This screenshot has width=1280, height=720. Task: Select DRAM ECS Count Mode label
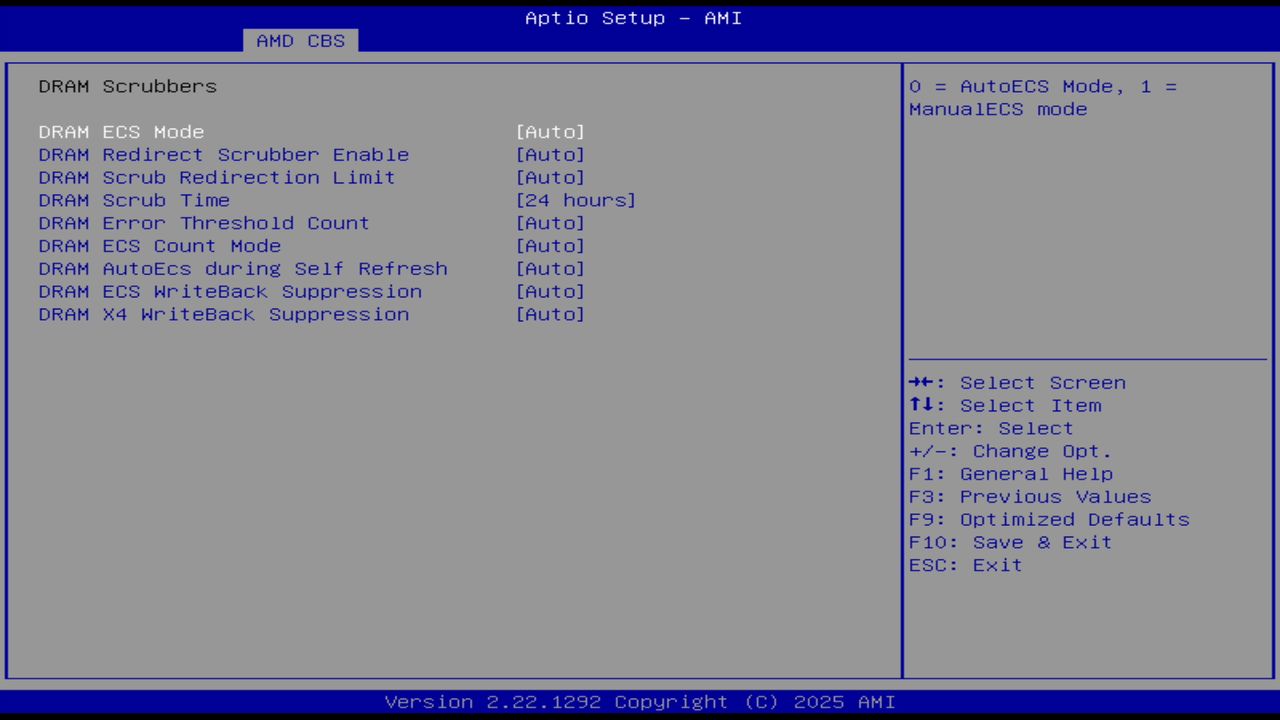[x=160, y=246]
